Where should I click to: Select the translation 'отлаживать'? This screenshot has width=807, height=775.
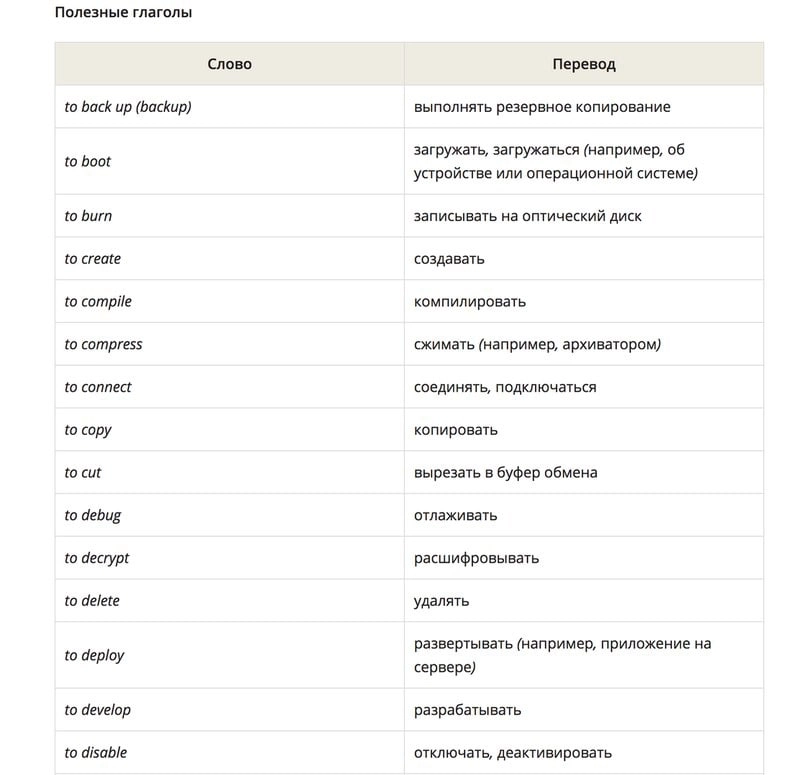(x=455, y=515)
